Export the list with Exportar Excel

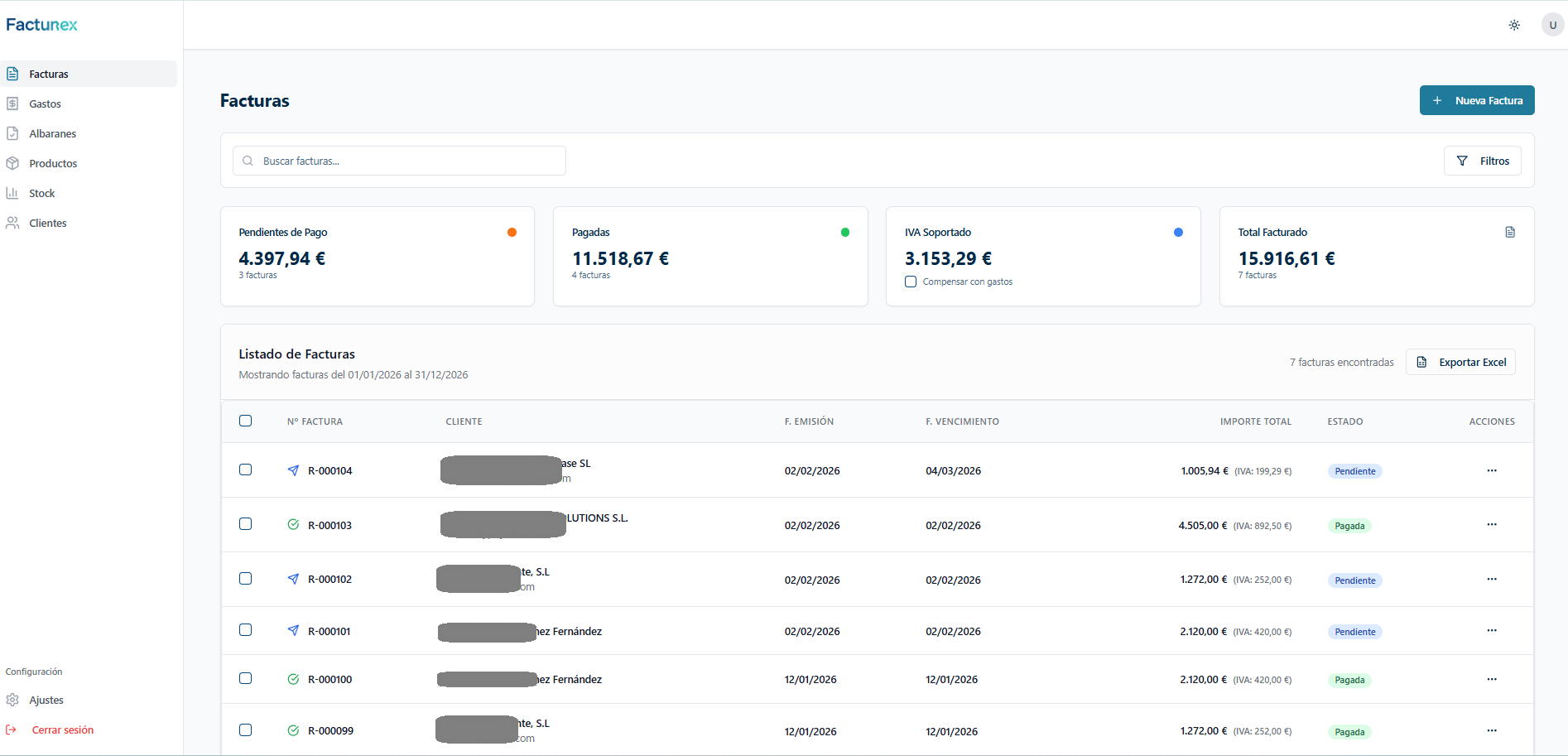pos(1460,362)
